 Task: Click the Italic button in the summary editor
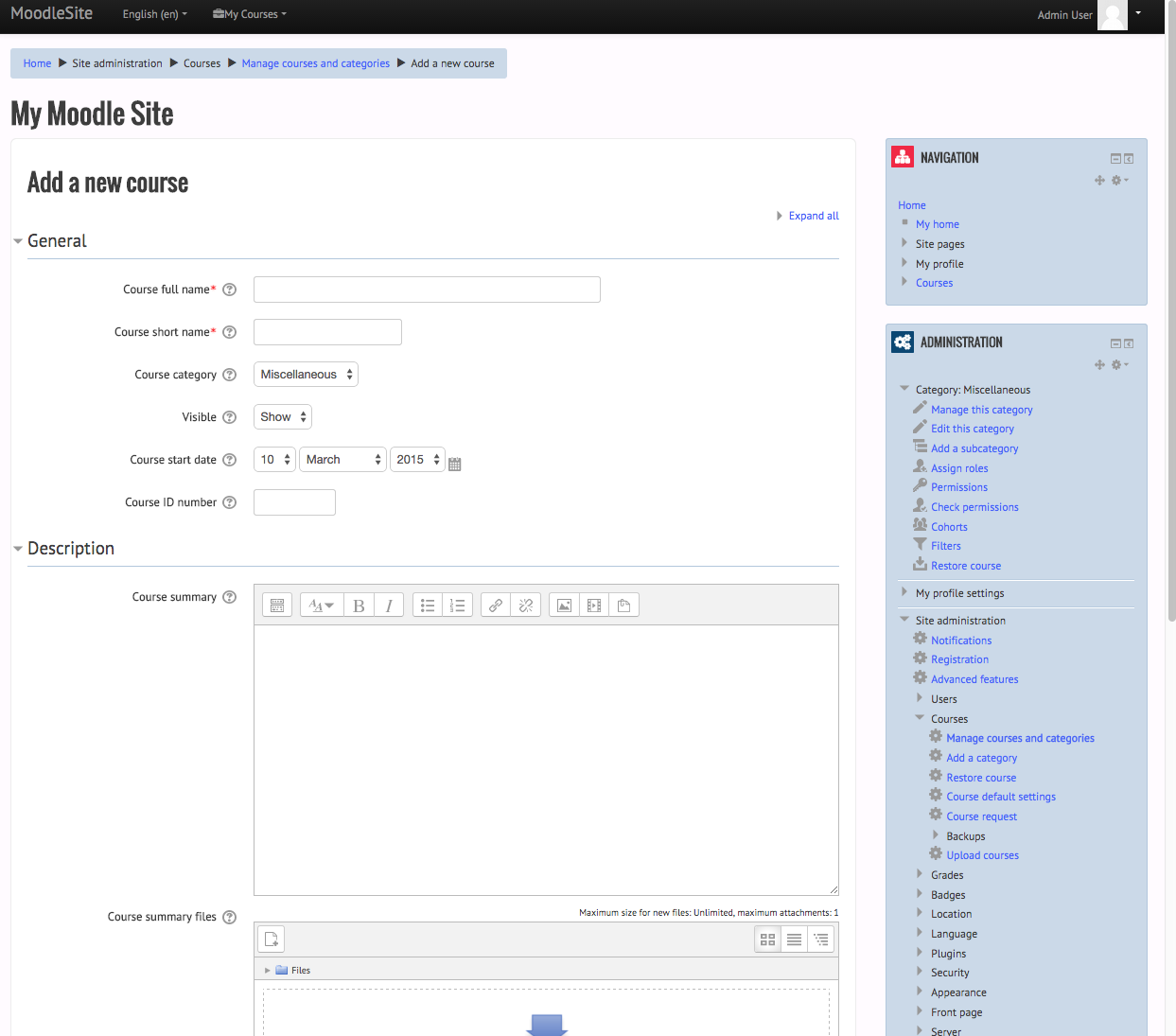[x=389, y=606]
